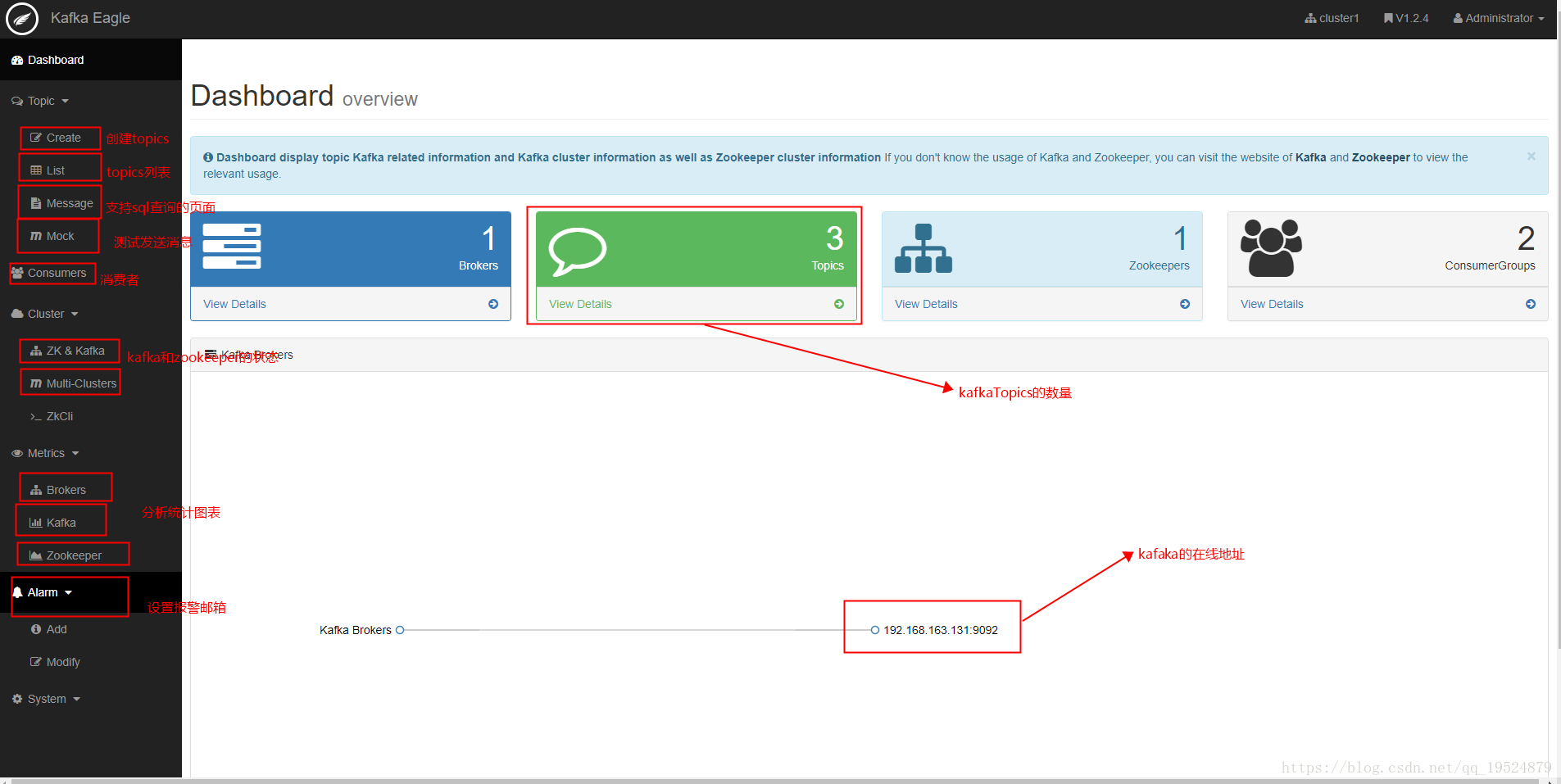
Task: Click the gear icon beside System
Action: (x=17, y=699)
